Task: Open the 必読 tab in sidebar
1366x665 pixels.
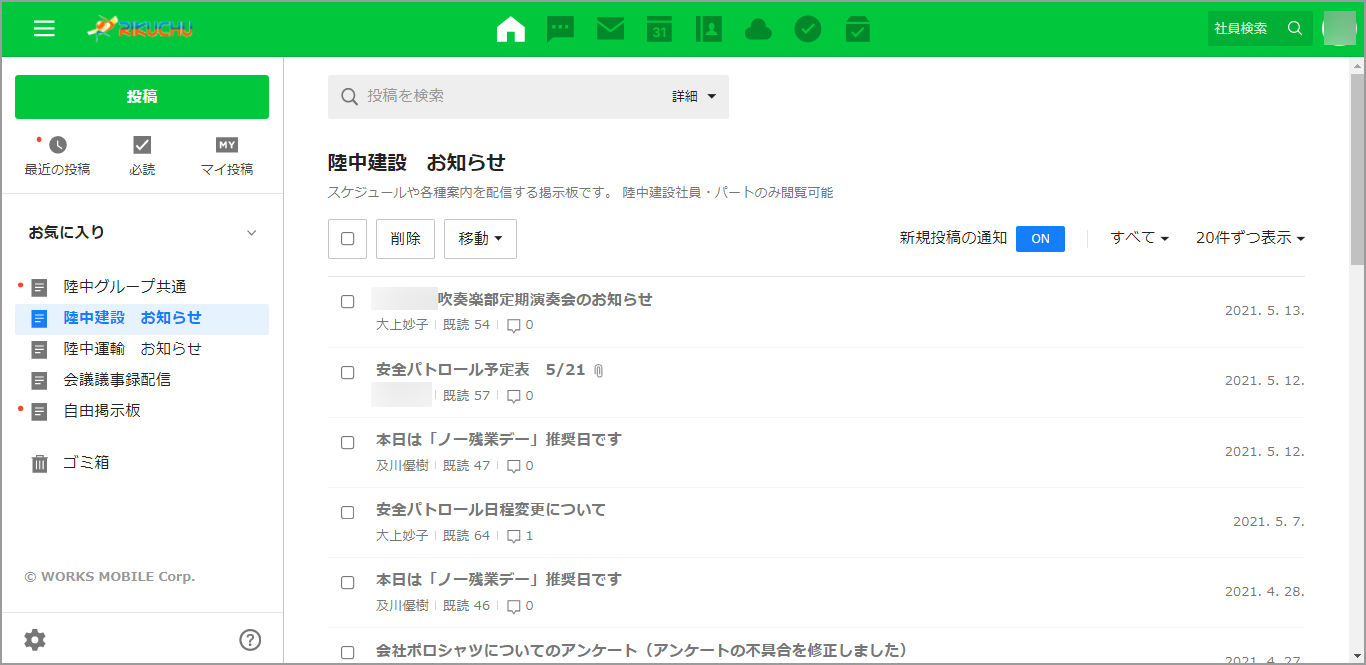Action: click(142, 156)
